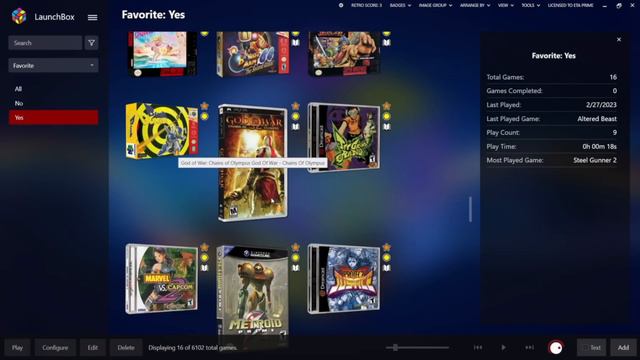Select the bottom-row Dreamcast shooter box

[x=344, y=279]
